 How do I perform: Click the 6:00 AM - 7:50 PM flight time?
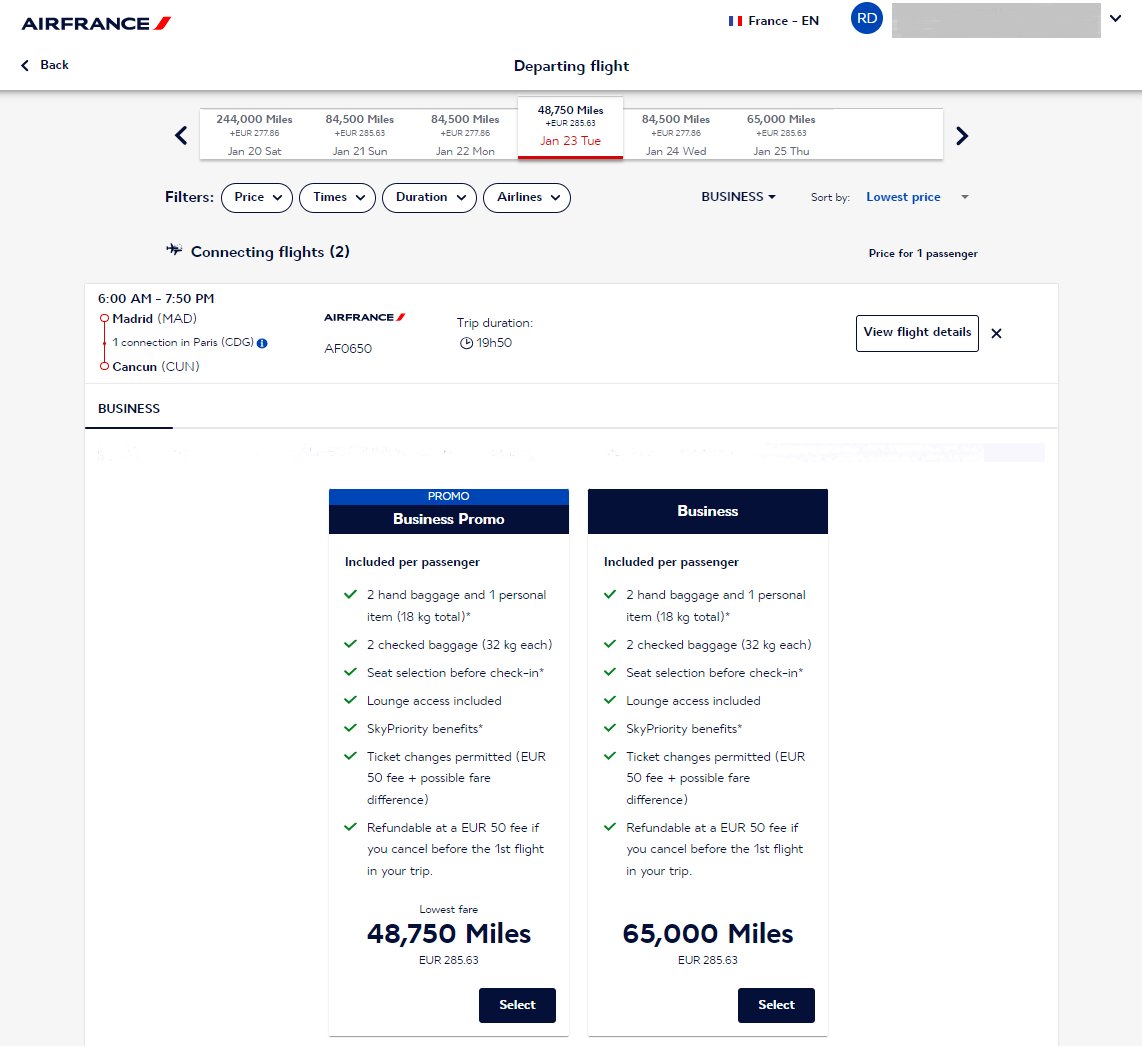pyautogui.click(x=156, y=299)
